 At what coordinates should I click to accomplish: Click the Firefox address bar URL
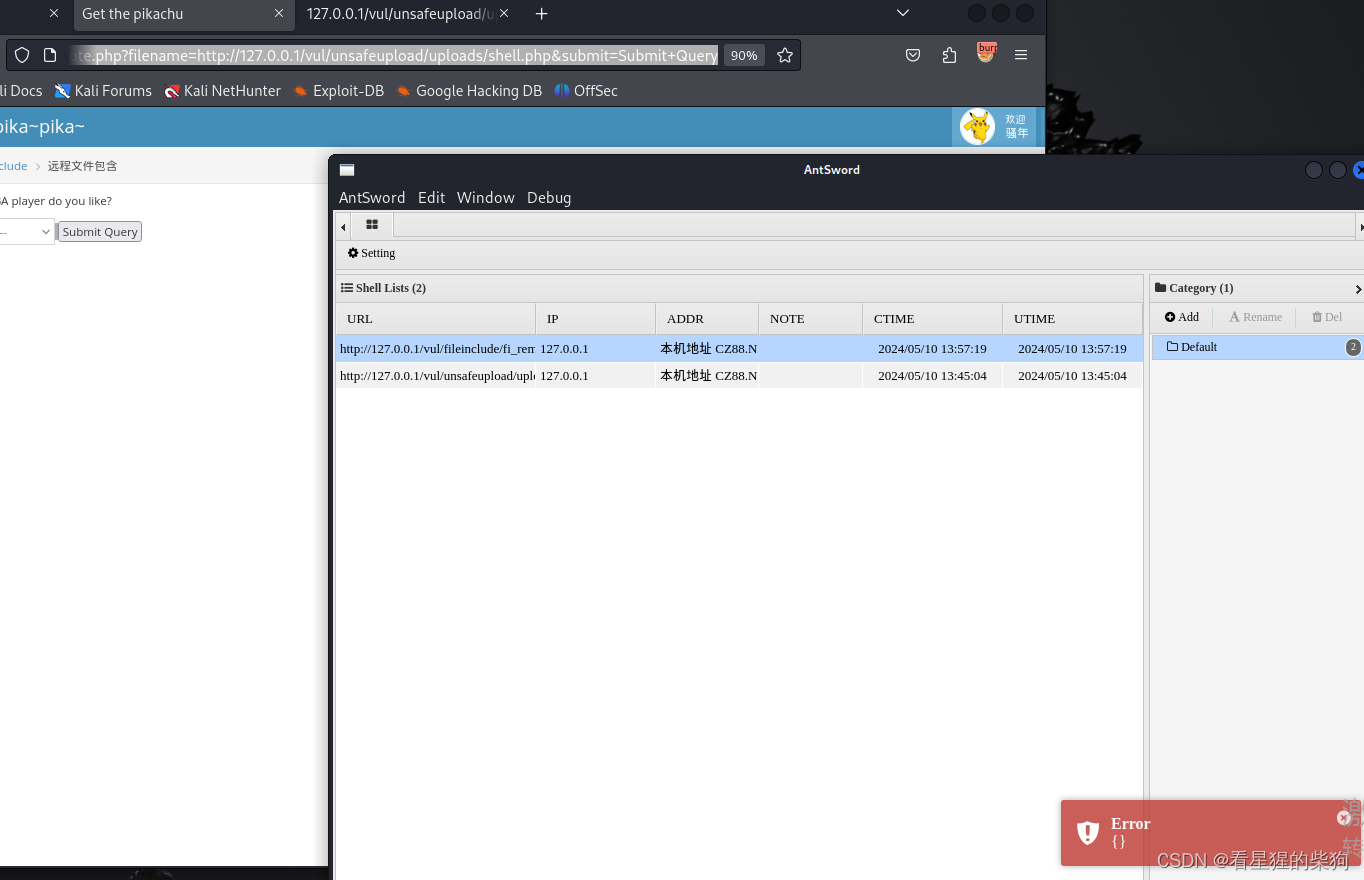(x=394, y=55)
